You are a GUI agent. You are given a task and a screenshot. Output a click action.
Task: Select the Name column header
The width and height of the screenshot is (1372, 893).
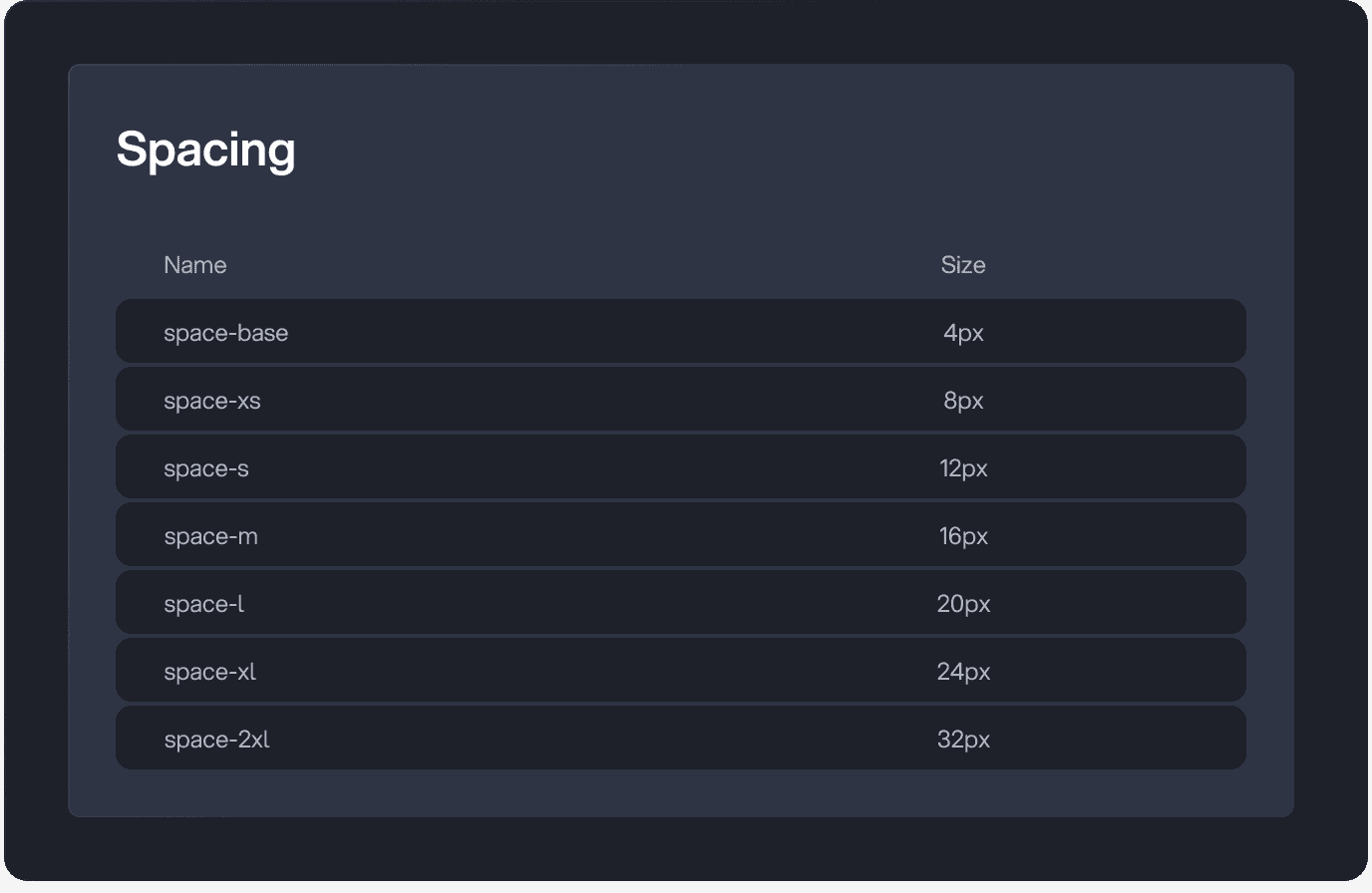click(x=195, y=265)
